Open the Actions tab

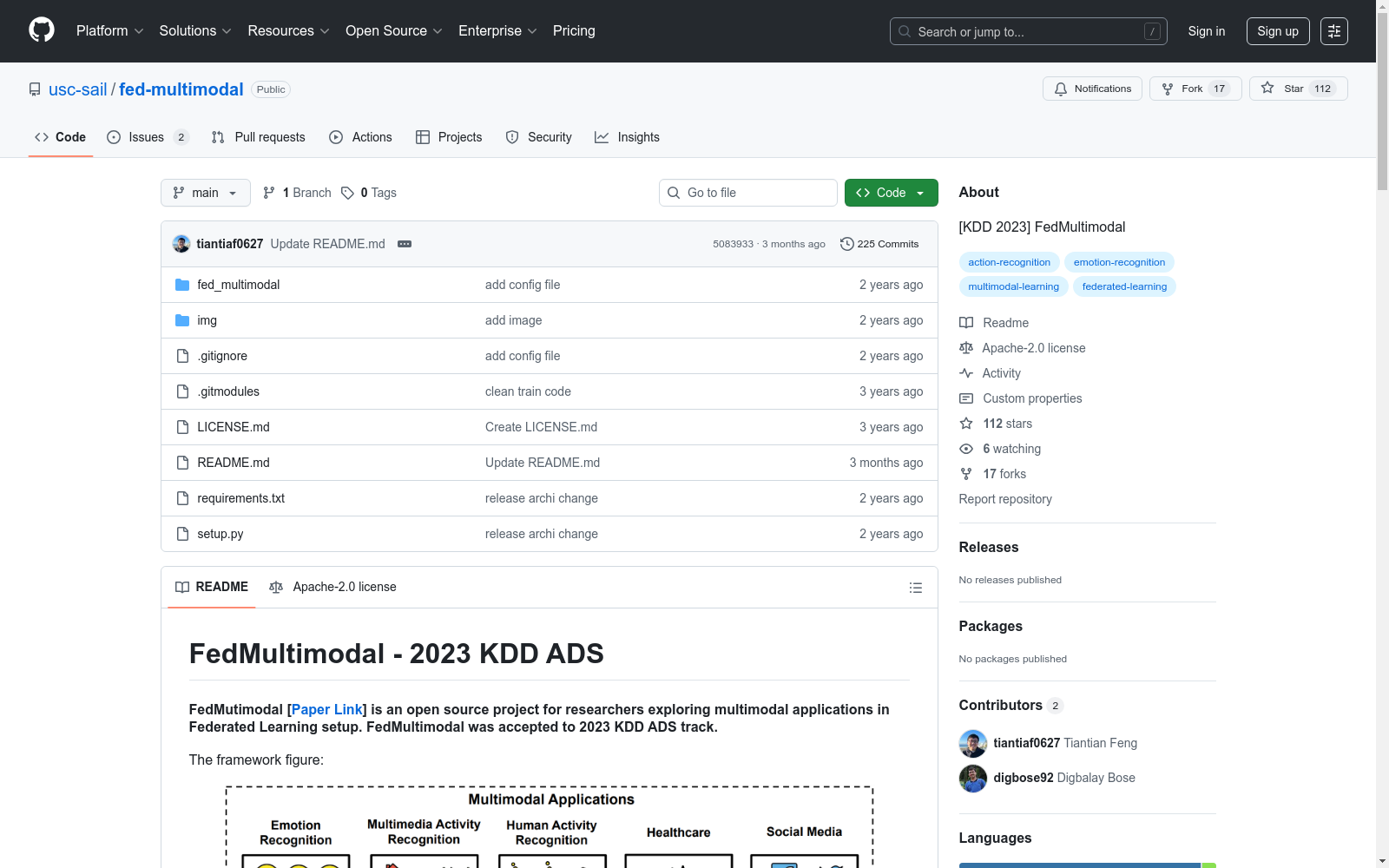361,137
